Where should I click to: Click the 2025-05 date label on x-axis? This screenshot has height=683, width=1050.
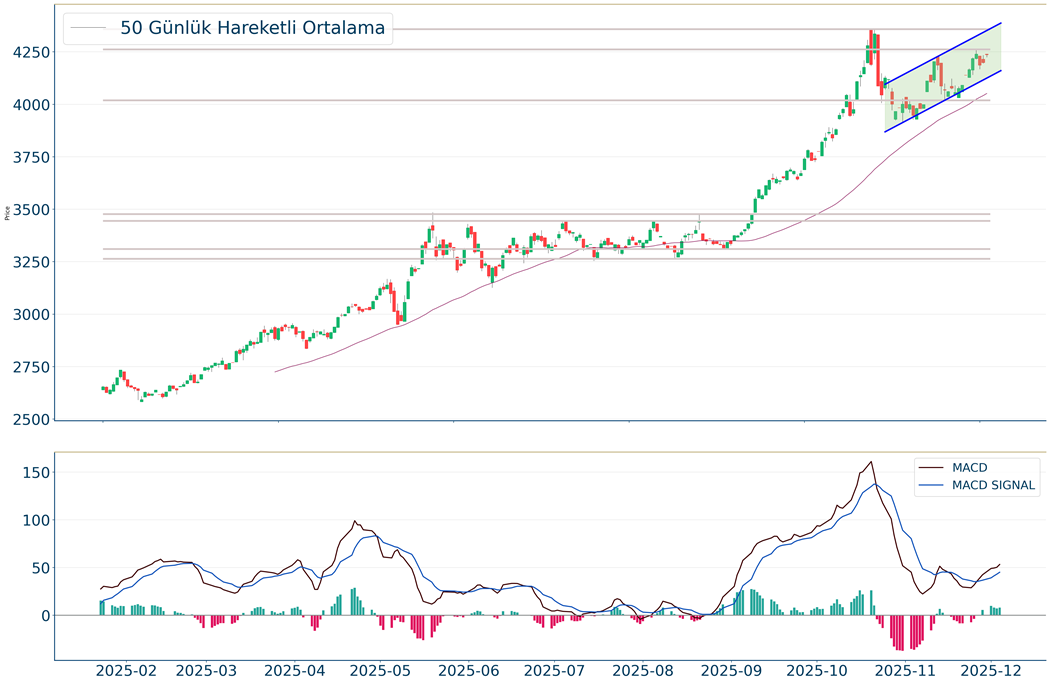pos(382,670)
